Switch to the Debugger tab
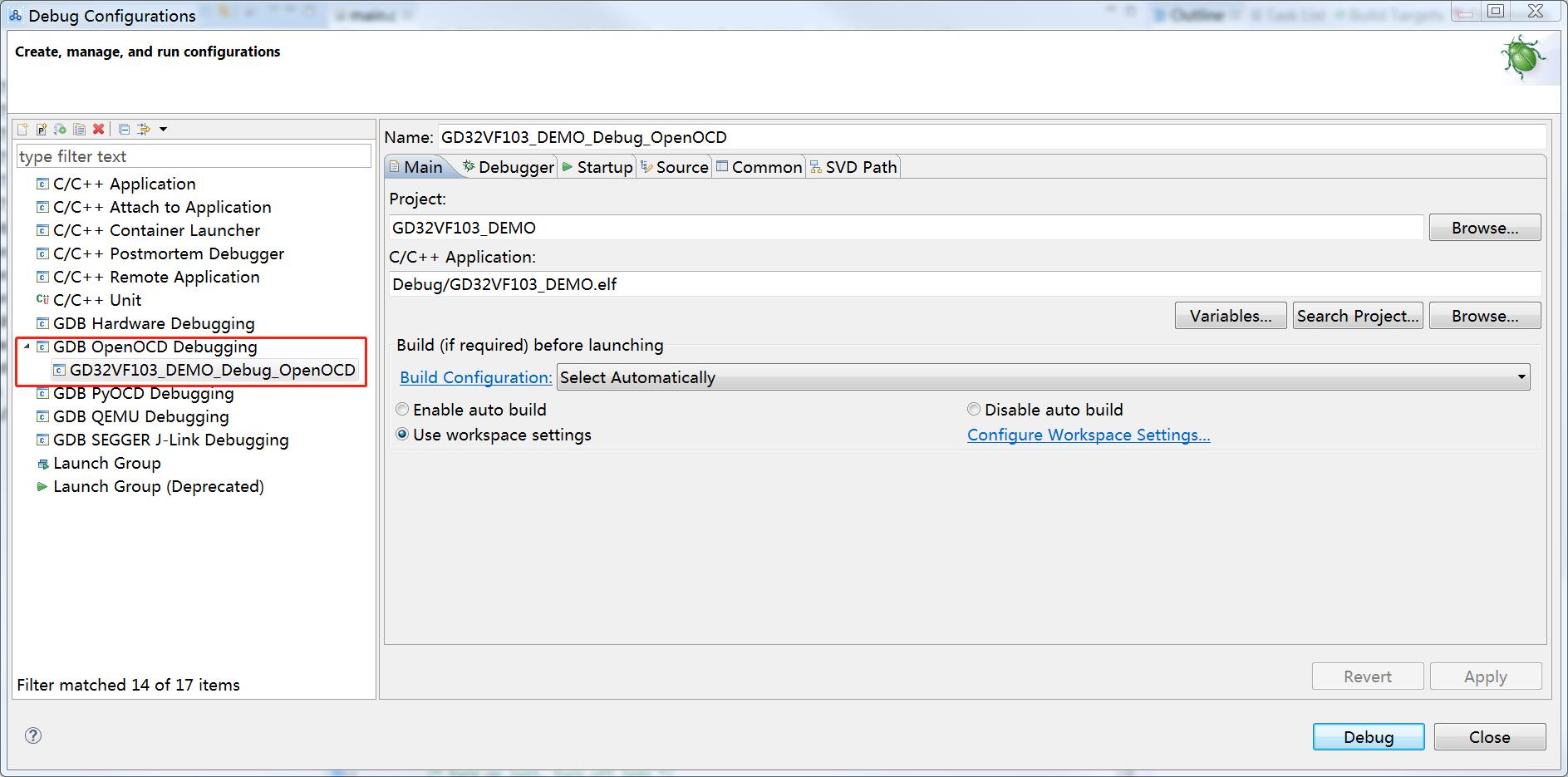Image resolution: width=1568 pixels, height=777 pixels. (x=509, y=167)
